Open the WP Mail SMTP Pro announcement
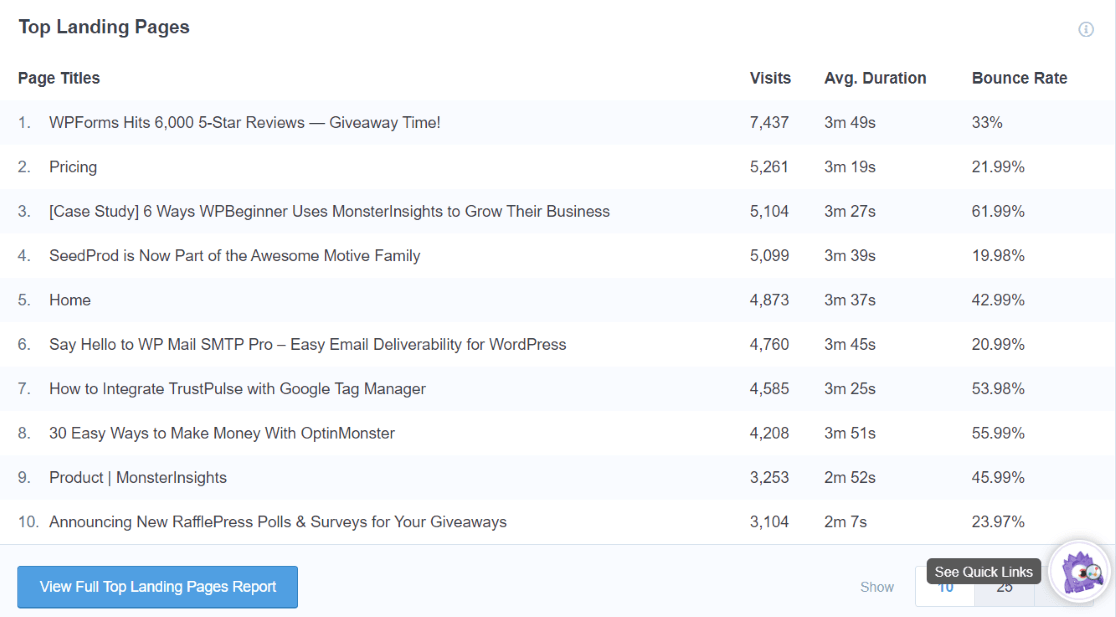Image resolution: width=1116 pixels, height=617 pixels. click(x=308, y=343)
